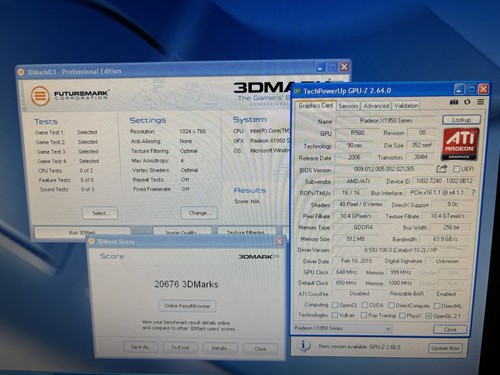The width and height of the screenshot is (500, 375).
Task: Switch to the Advanced tab
Action: point(376,106)
